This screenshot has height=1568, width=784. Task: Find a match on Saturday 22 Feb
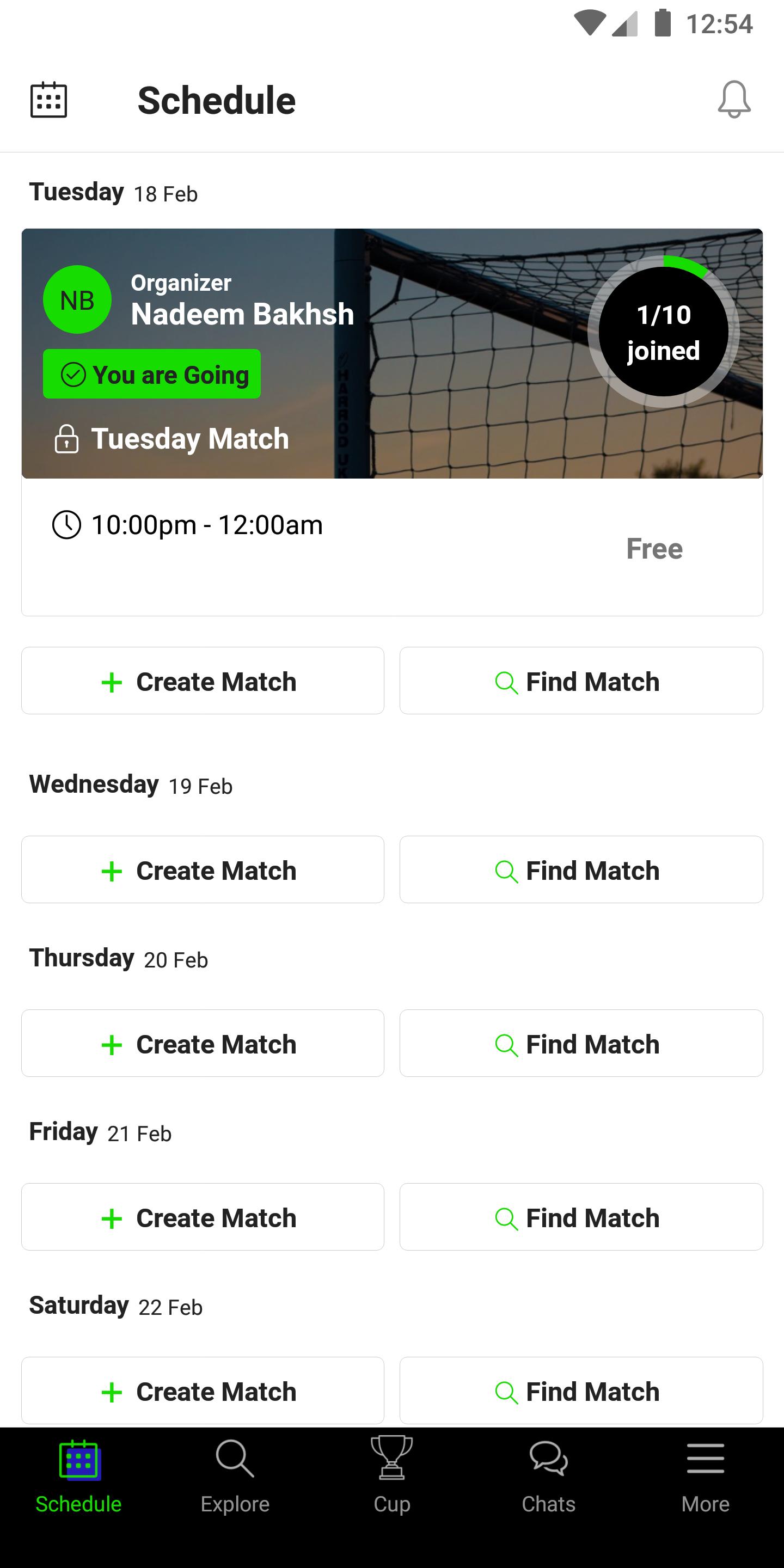click(581, 1391)
